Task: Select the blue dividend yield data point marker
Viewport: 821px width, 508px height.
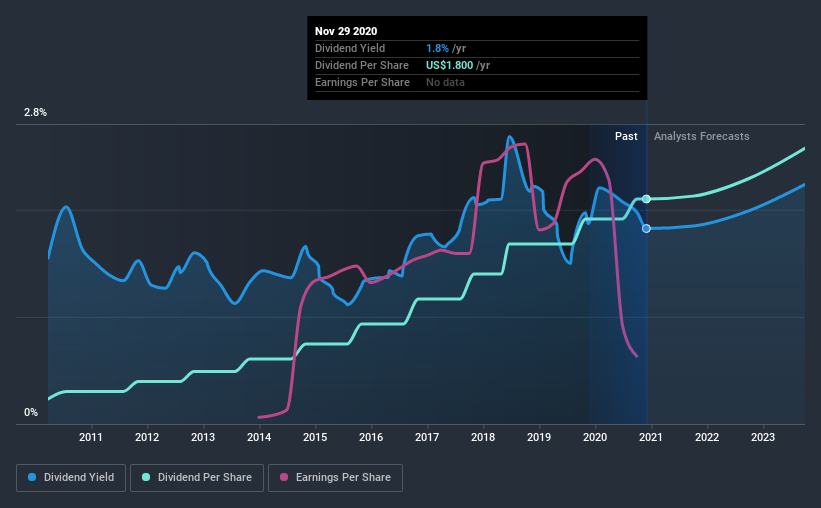Action: [646, 228]
